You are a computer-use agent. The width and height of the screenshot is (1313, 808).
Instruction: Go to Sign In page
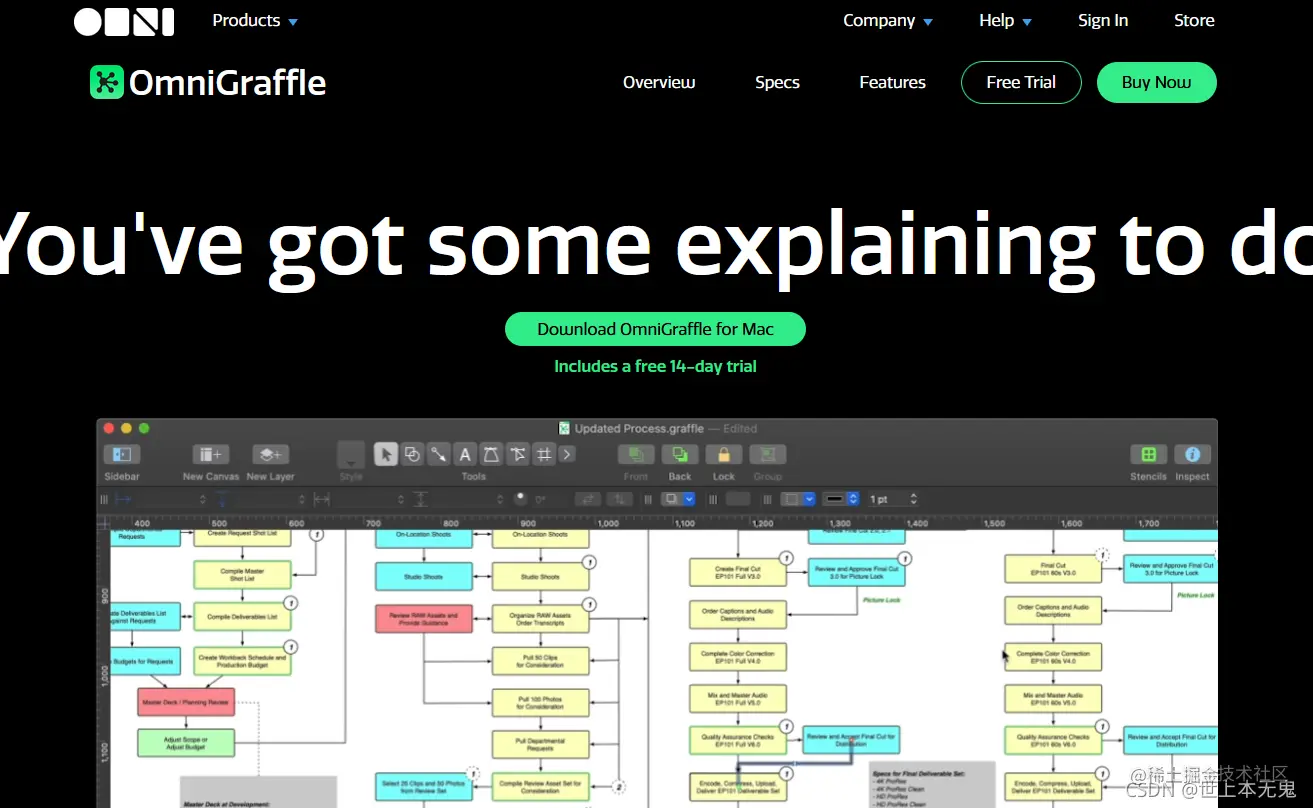[x=1103, y=20]
